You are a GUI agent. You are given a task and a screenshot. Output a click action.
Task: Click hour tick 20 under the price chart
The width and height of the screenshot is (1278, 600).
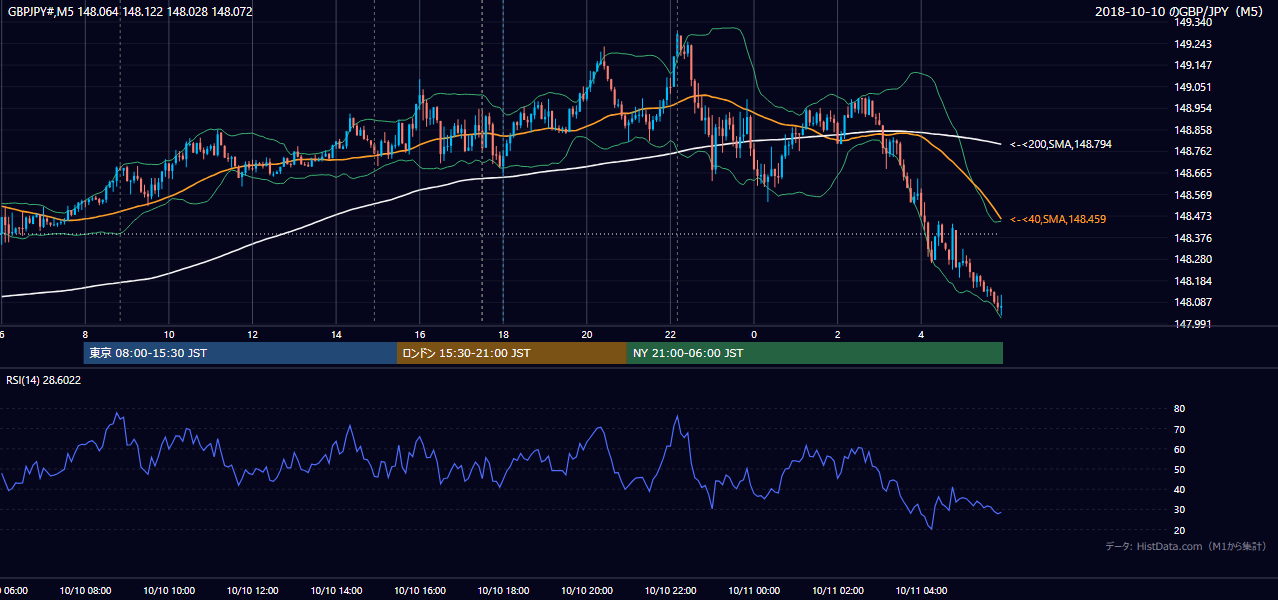point(587,335)
